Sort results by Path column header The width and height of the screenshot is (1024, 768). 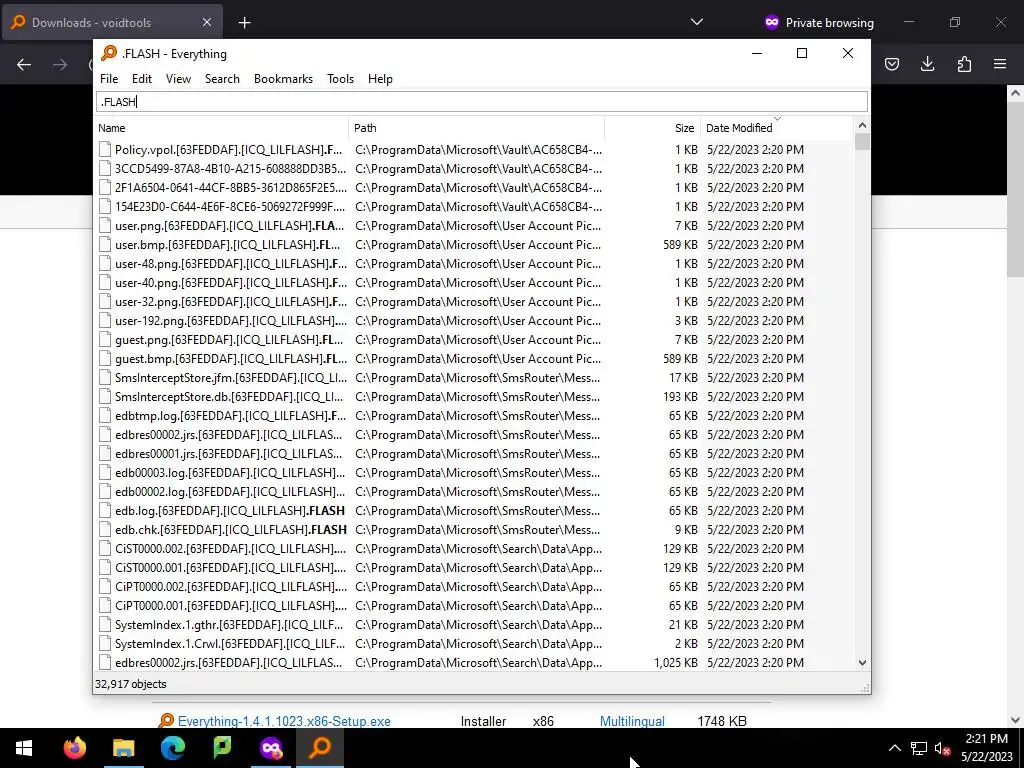477,128
